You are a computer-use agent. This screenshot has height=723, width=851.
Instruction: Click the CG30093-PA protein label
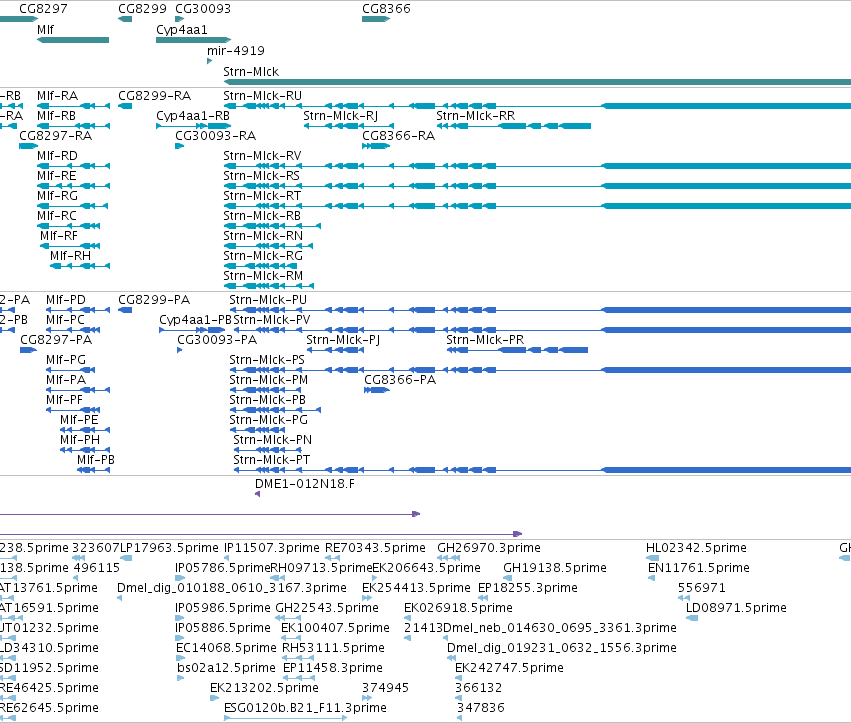pos(217,340)
